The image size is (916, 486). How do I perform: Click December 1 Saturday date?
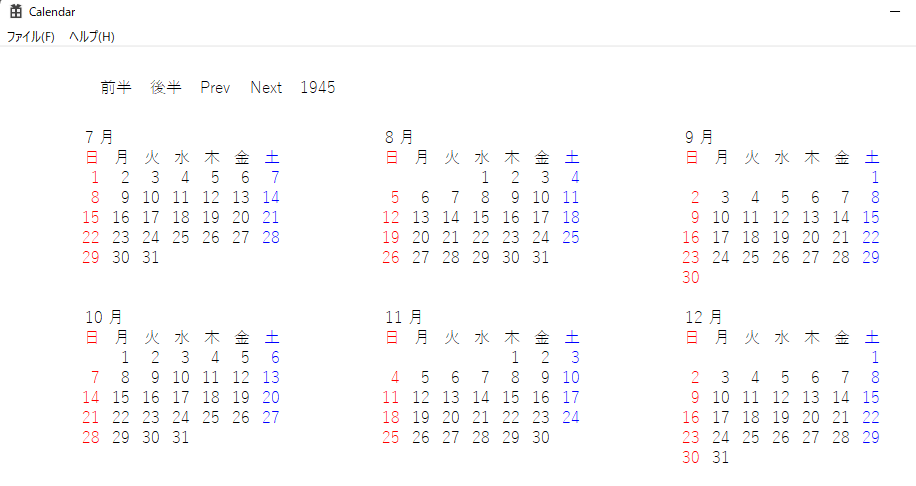(875, 357)
